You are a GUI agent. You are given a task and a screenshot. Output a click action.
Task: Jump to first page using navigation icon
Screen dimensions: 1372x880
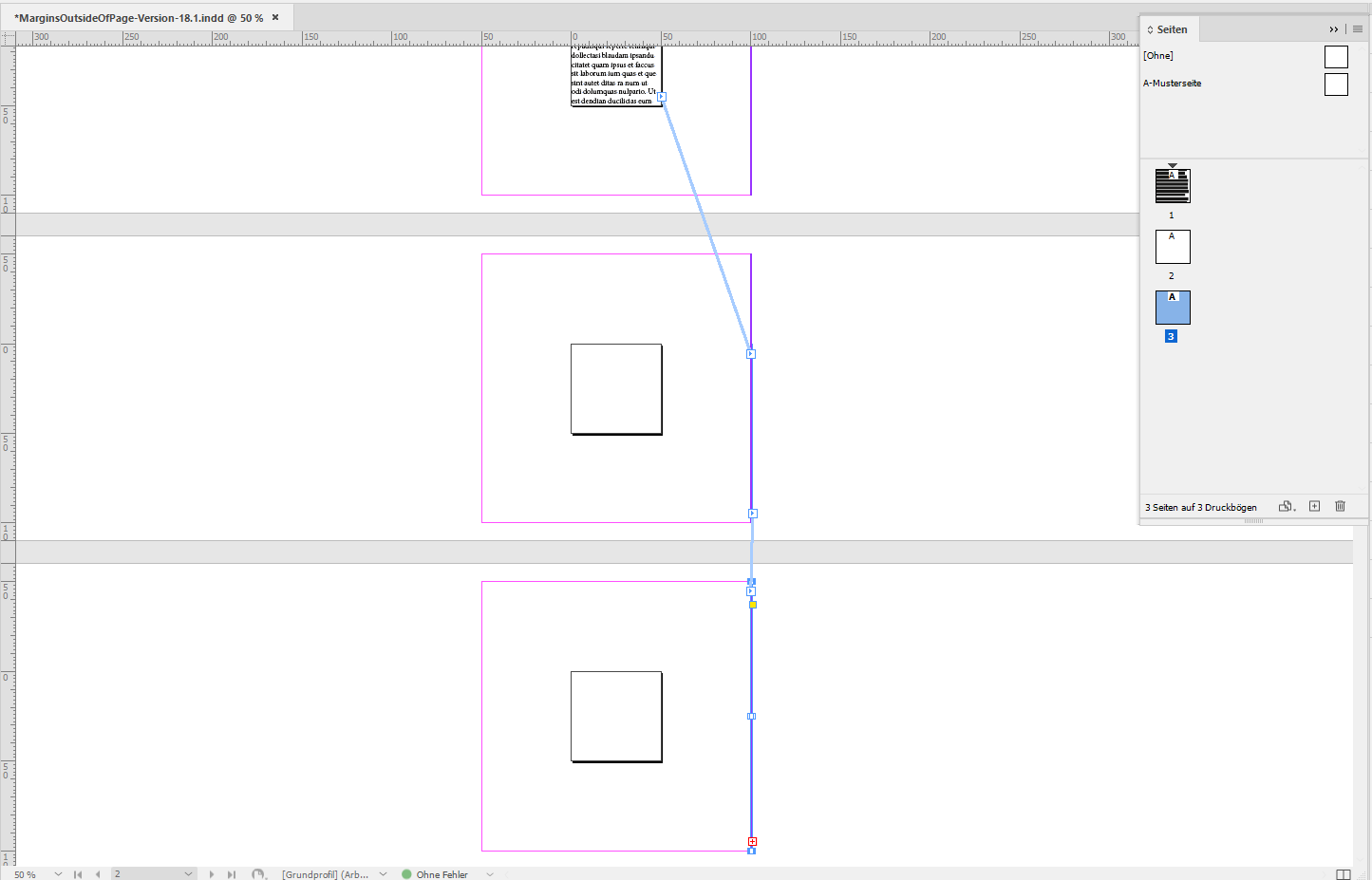tap(78, 873)
